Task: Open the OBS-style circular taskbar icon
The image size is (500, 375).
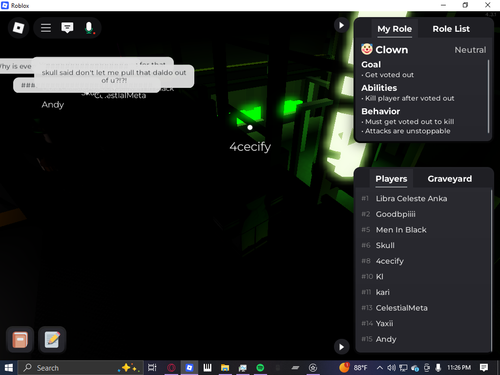Action: click(313, 368)
